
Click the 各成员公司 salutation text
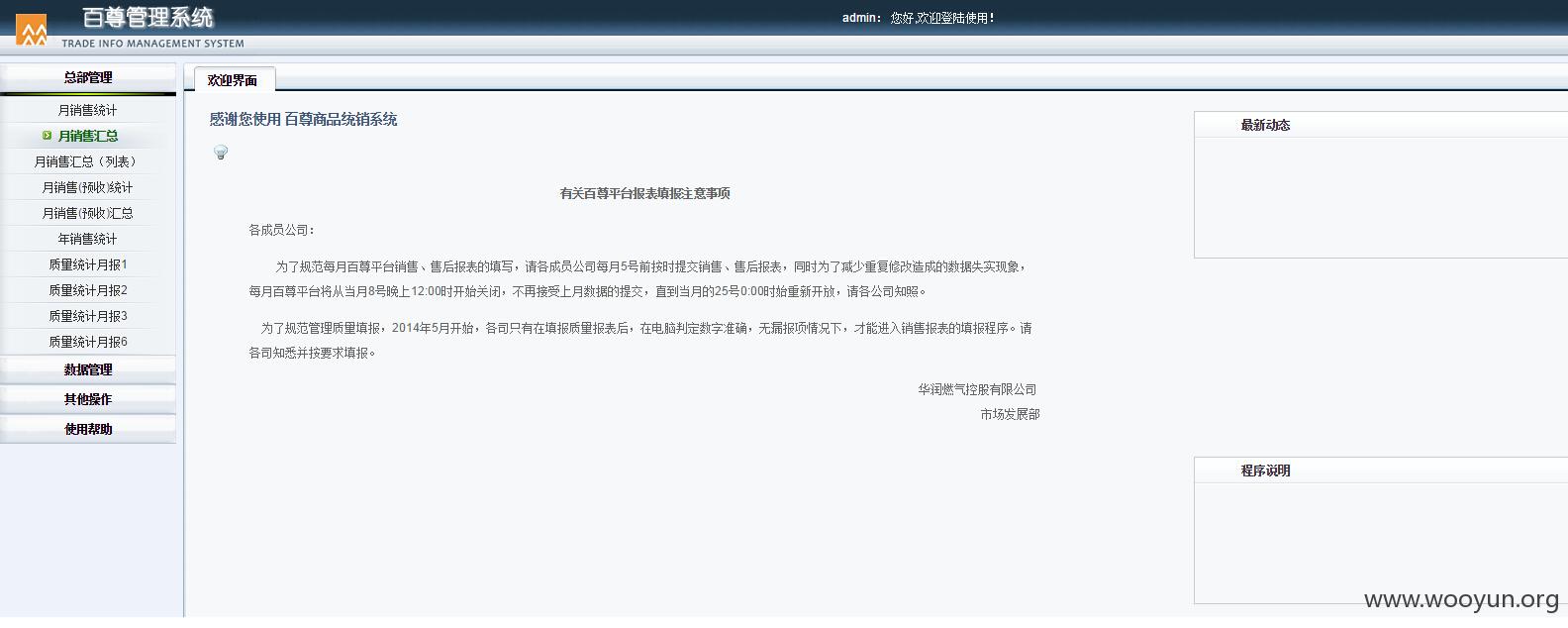coord(282,230)
